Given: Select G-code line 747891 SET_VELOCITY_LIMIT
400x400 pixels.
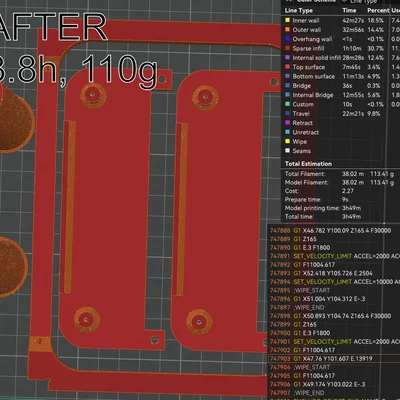Looking at the screenshot, I should (334, 256).
